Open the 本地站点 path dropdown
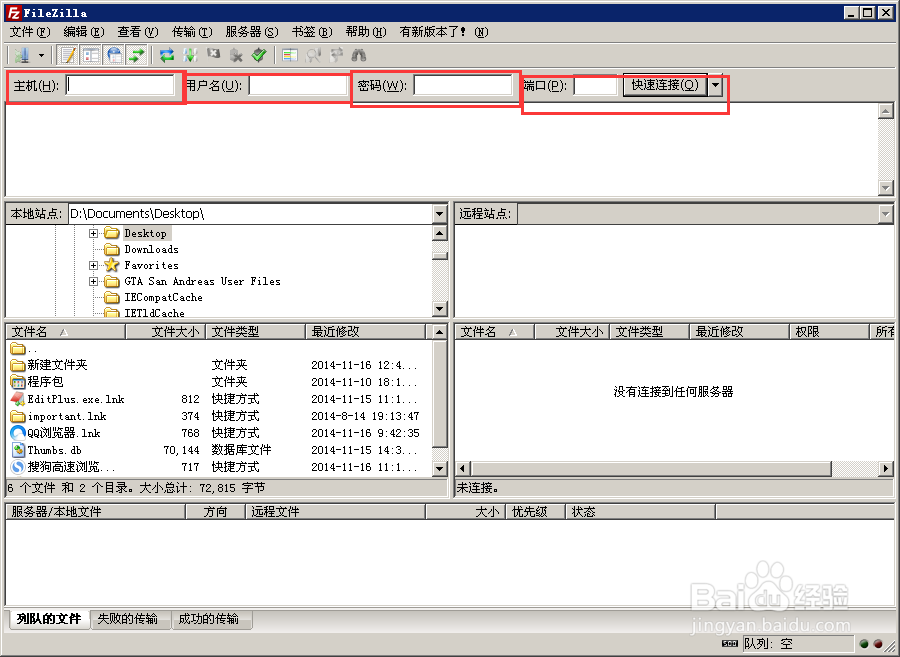The image size is (900, 657). (440, 214)
